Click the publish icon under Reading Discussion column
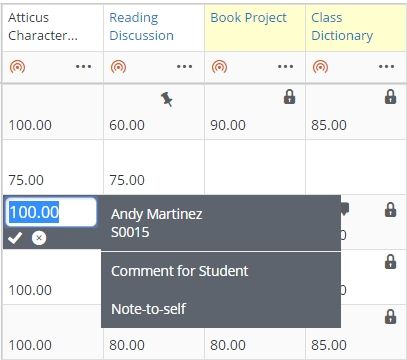Viewport: 407px width, 360px height. coord(118,67)
